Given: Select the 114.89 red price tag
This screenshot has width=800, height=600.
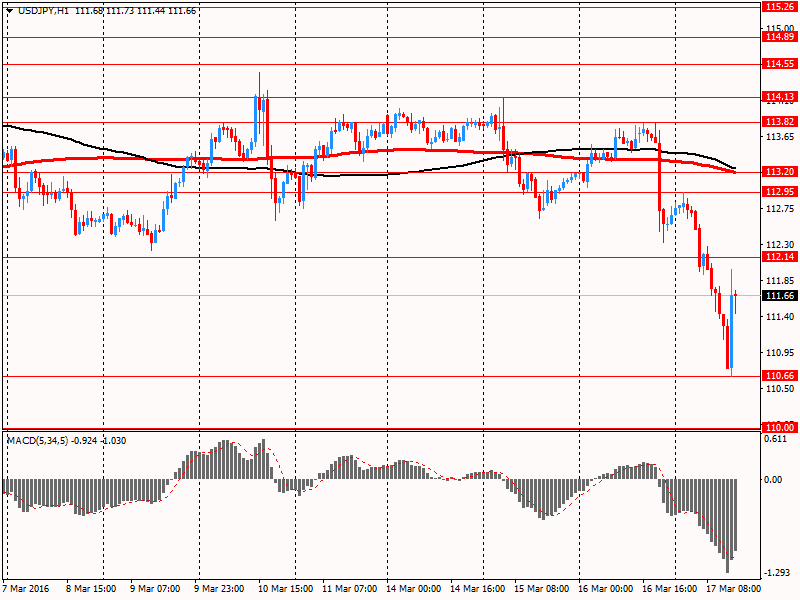Looking at the screenshot, I should (x=779, y=37).
